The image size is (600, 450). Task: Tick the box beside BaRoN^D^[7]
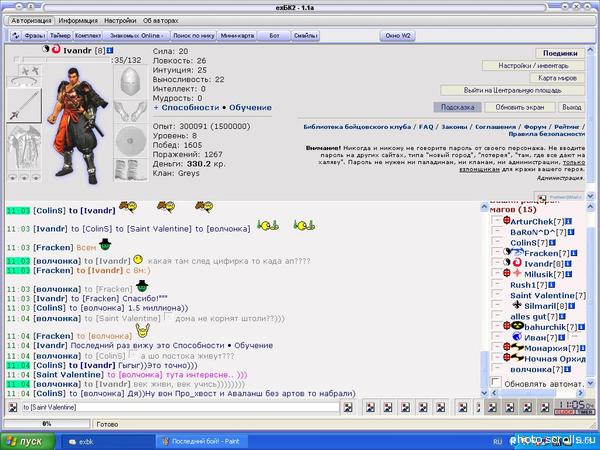[497, 231]
